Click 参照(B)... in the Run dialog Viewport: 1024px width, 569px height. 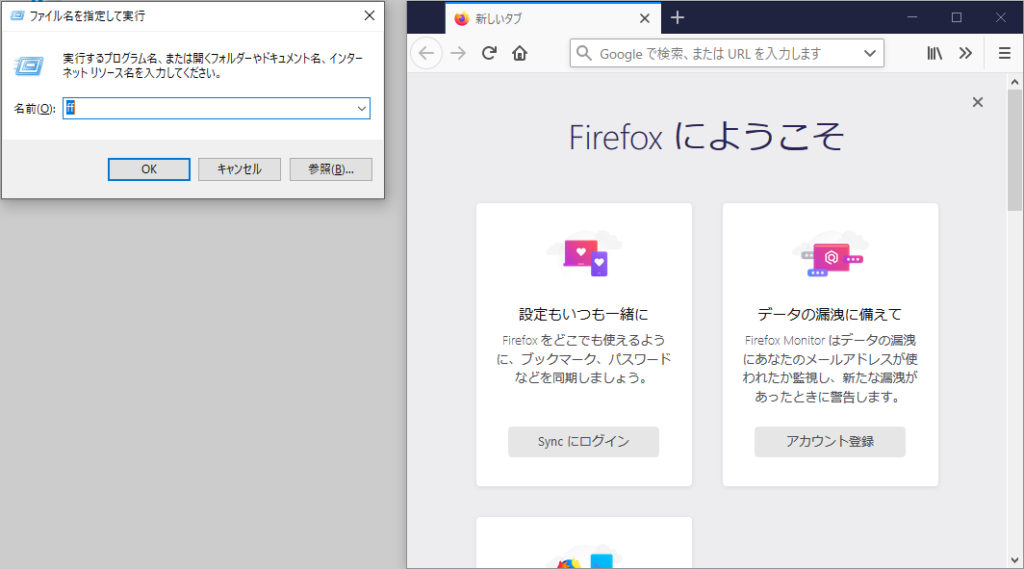click(330, 169)
